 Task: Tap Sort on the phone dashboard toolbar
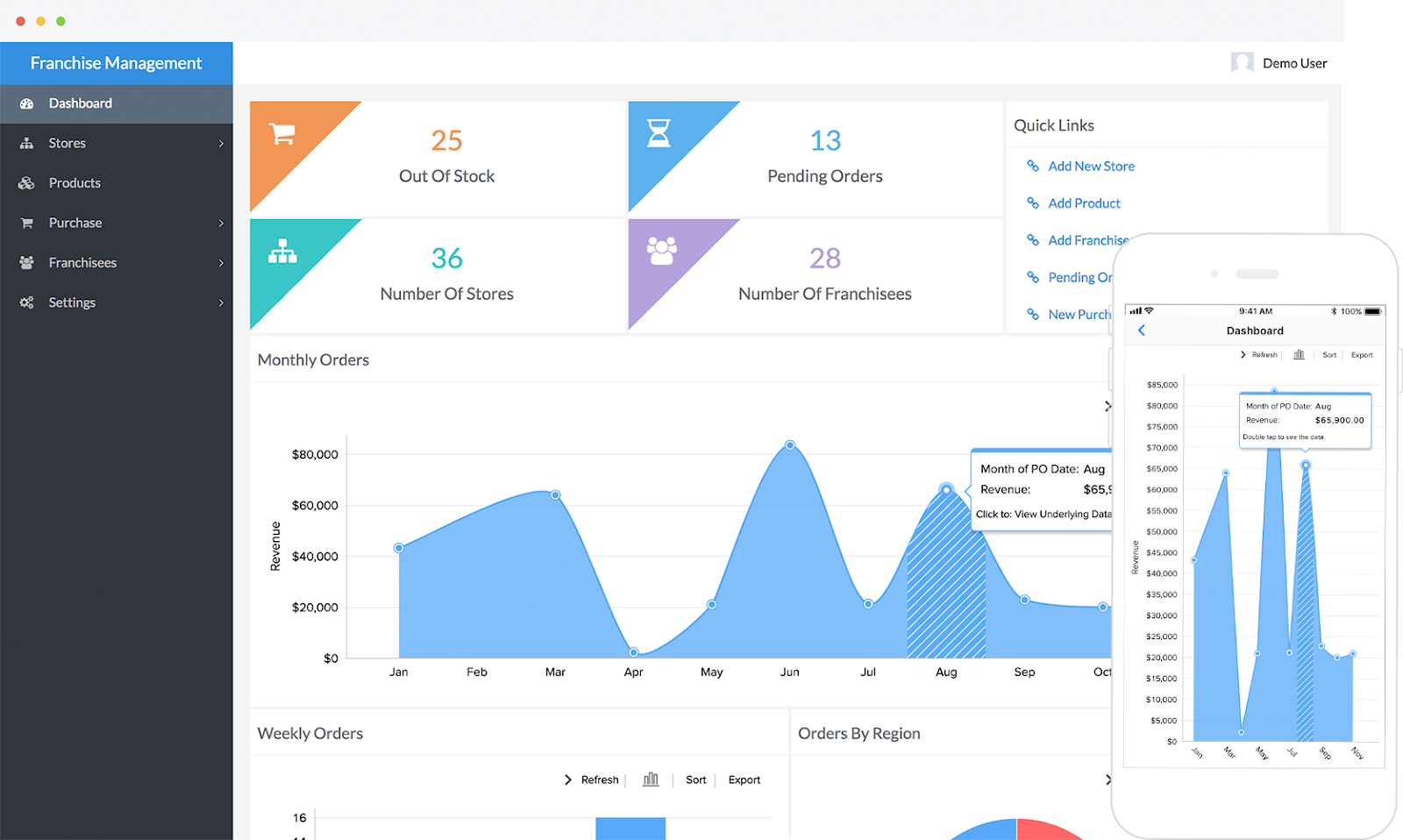pyautogui.click(x=1329, y=355)
